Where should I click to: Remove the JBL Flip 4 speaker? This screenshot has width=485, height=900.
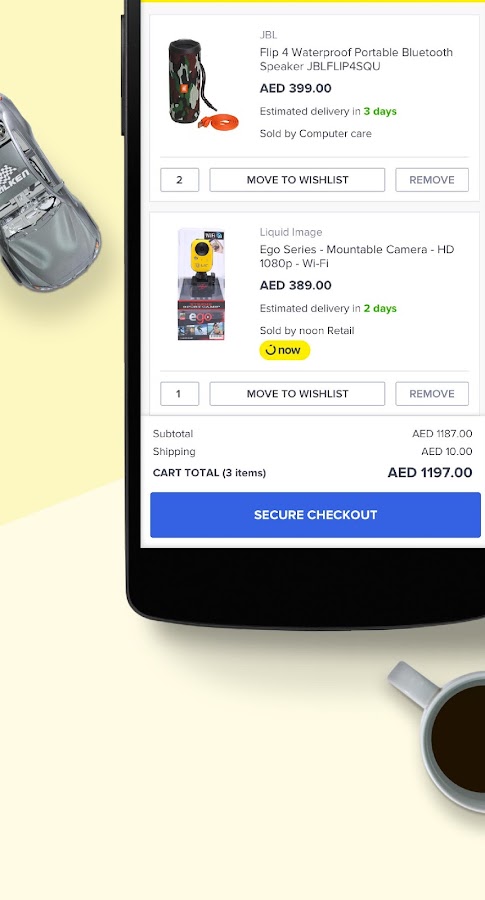pyautogui.click(x=432, y=180)
